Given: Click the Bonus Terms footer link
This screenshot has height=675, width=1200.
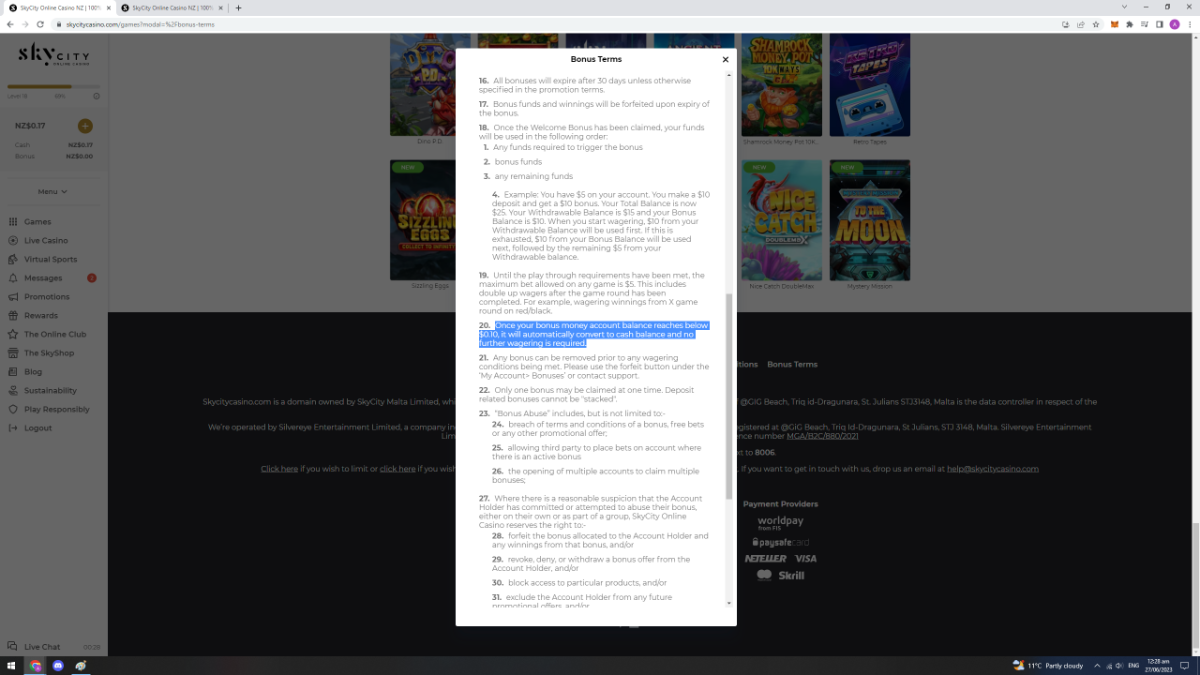Looking at the screenshot, I should (x=792, y=365).
